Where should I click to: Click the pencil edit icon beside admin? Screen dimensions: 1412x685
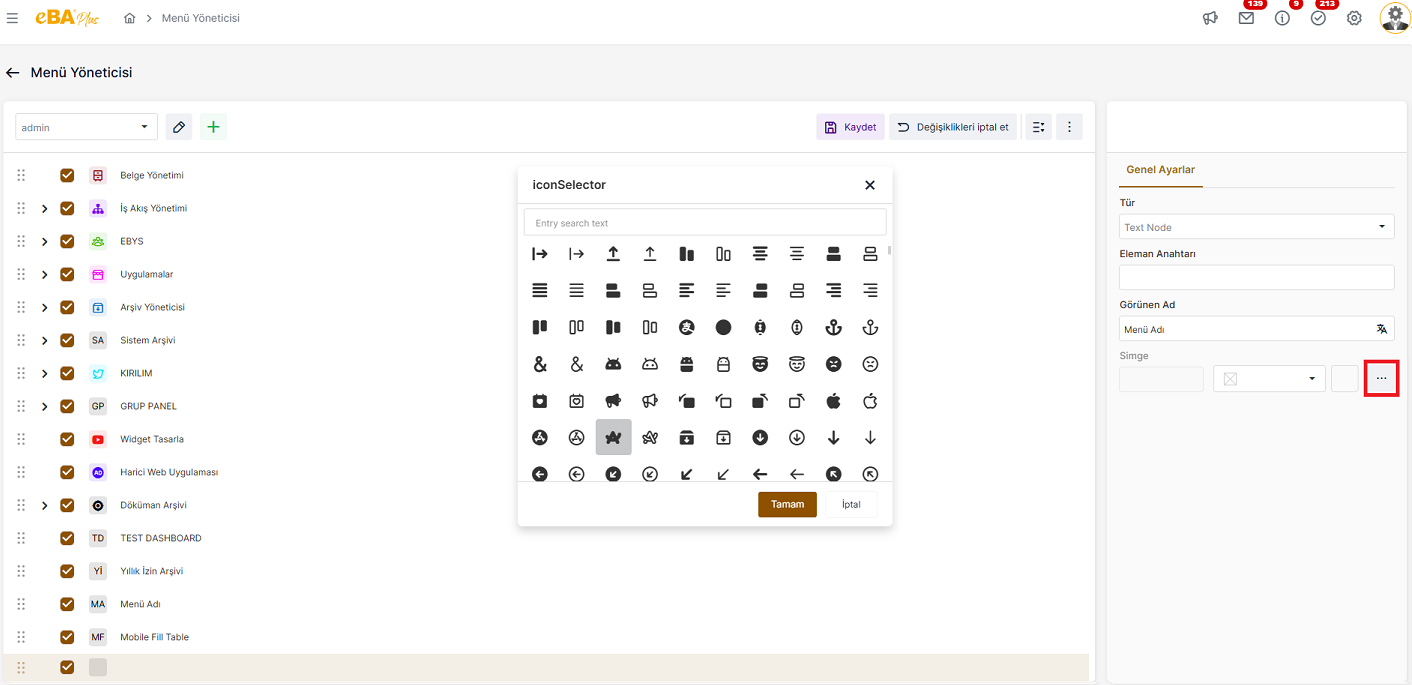[x=179, y=127]
